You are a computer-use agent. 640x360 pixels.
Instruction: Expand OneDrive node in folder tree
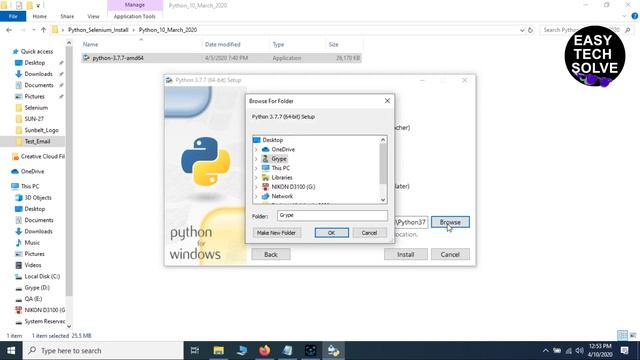(x=256, y=149)
